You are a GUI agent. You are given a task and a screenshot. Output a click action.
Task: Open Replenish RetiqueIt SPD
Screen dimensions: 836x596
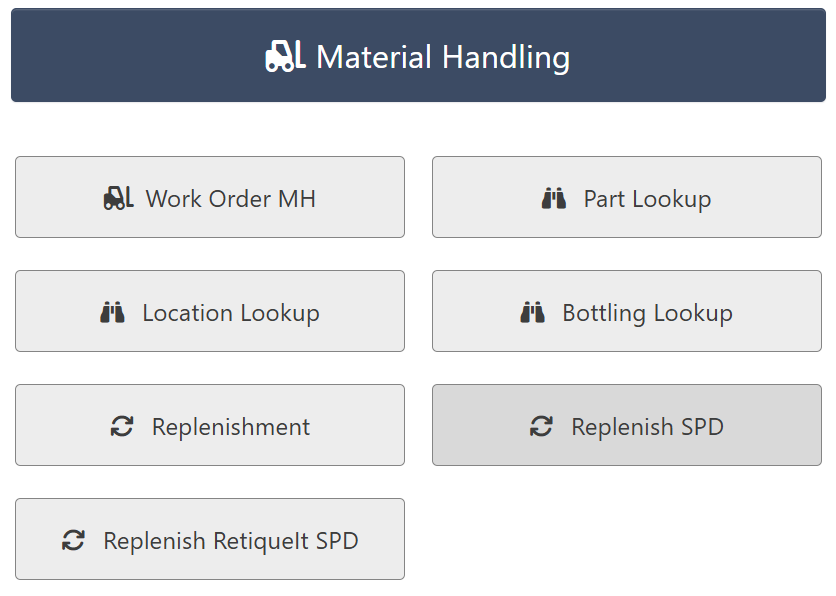pyautogui.click(x=210, y=539)
